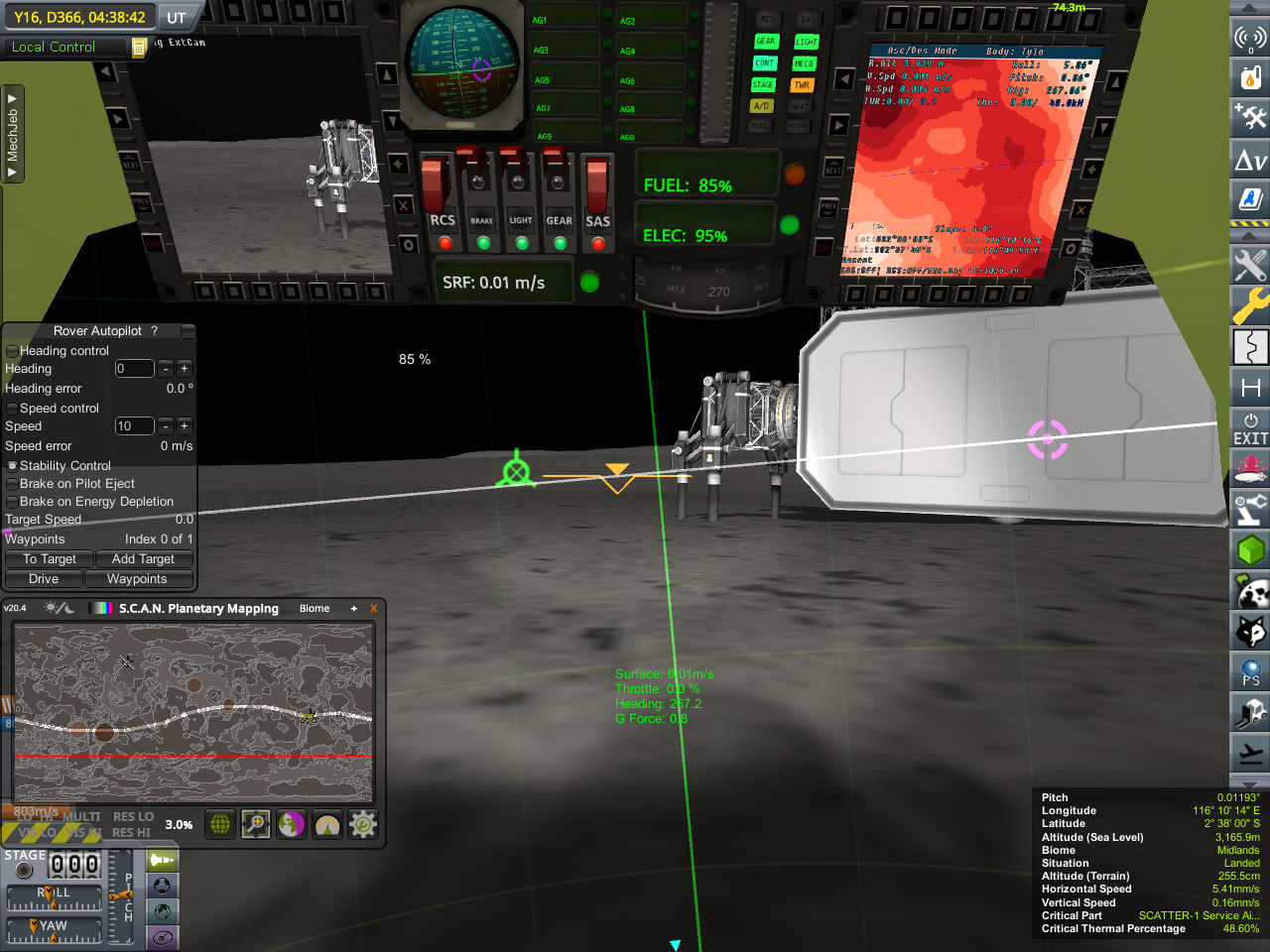Enable Heading control checkbox
Image resolution: width=1270 pixels, height=952 pixels.
[x=12, y=351]
